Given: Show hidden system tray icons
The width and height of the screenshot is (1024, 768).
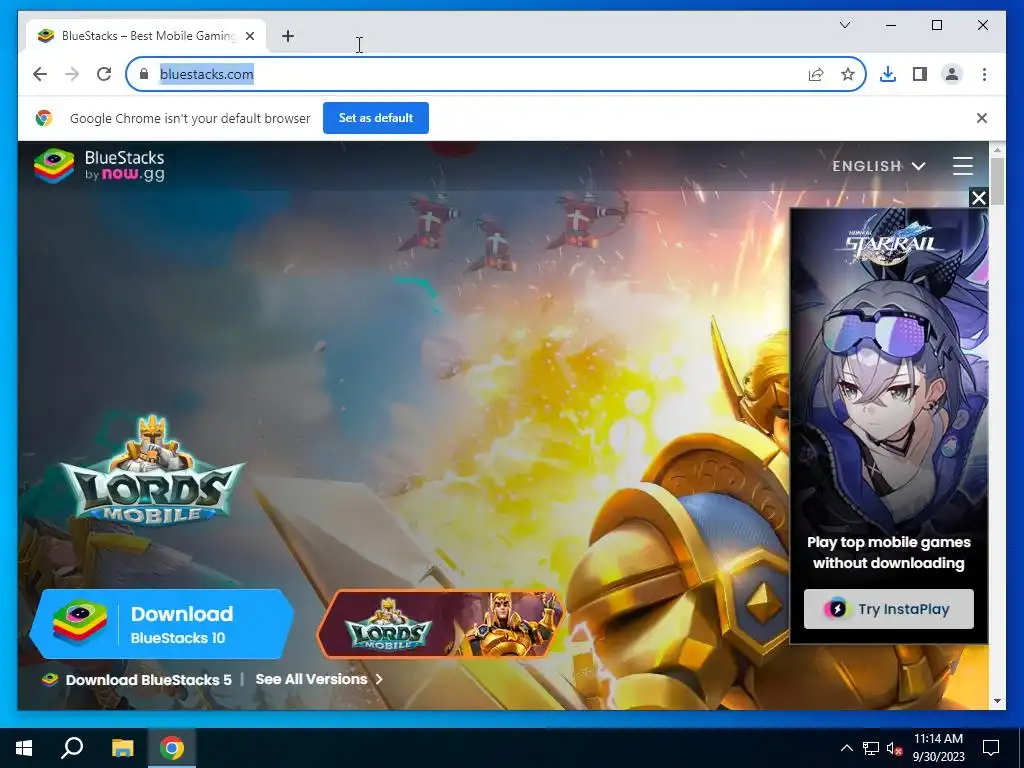Looking at the screenshot, I should 846,748.
